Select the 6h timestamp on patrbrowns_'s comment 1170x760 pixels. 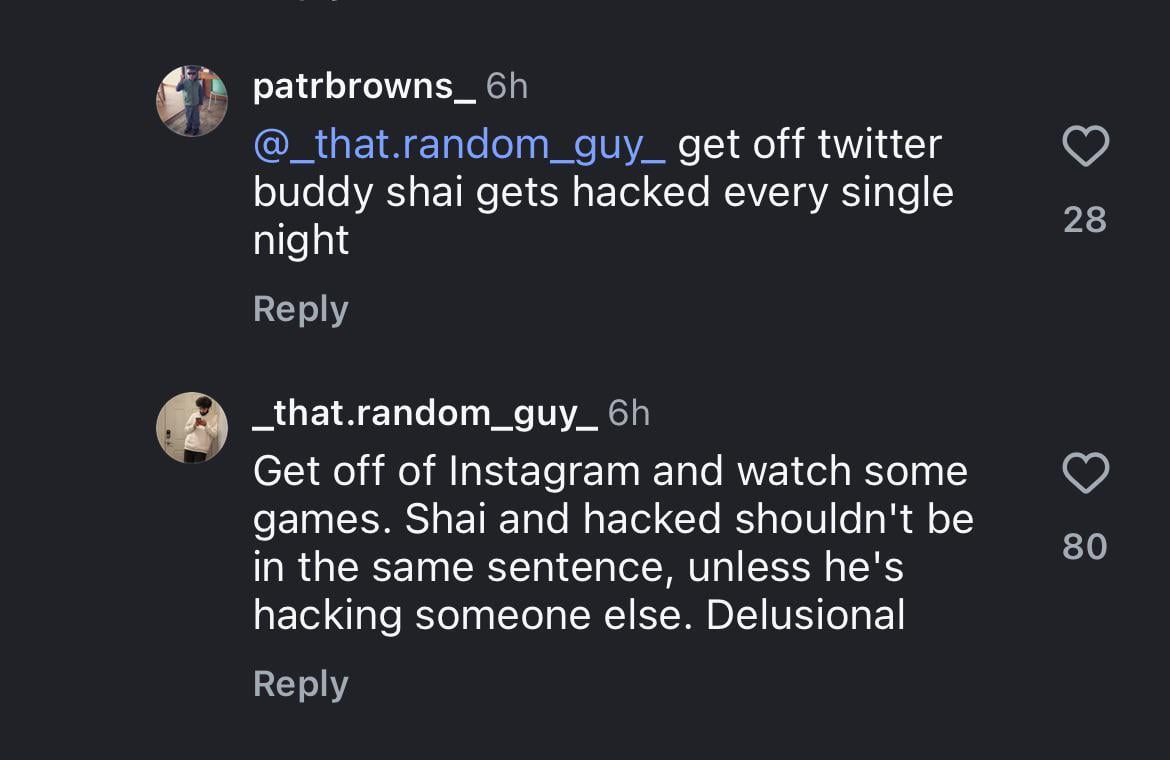[505, 85]
